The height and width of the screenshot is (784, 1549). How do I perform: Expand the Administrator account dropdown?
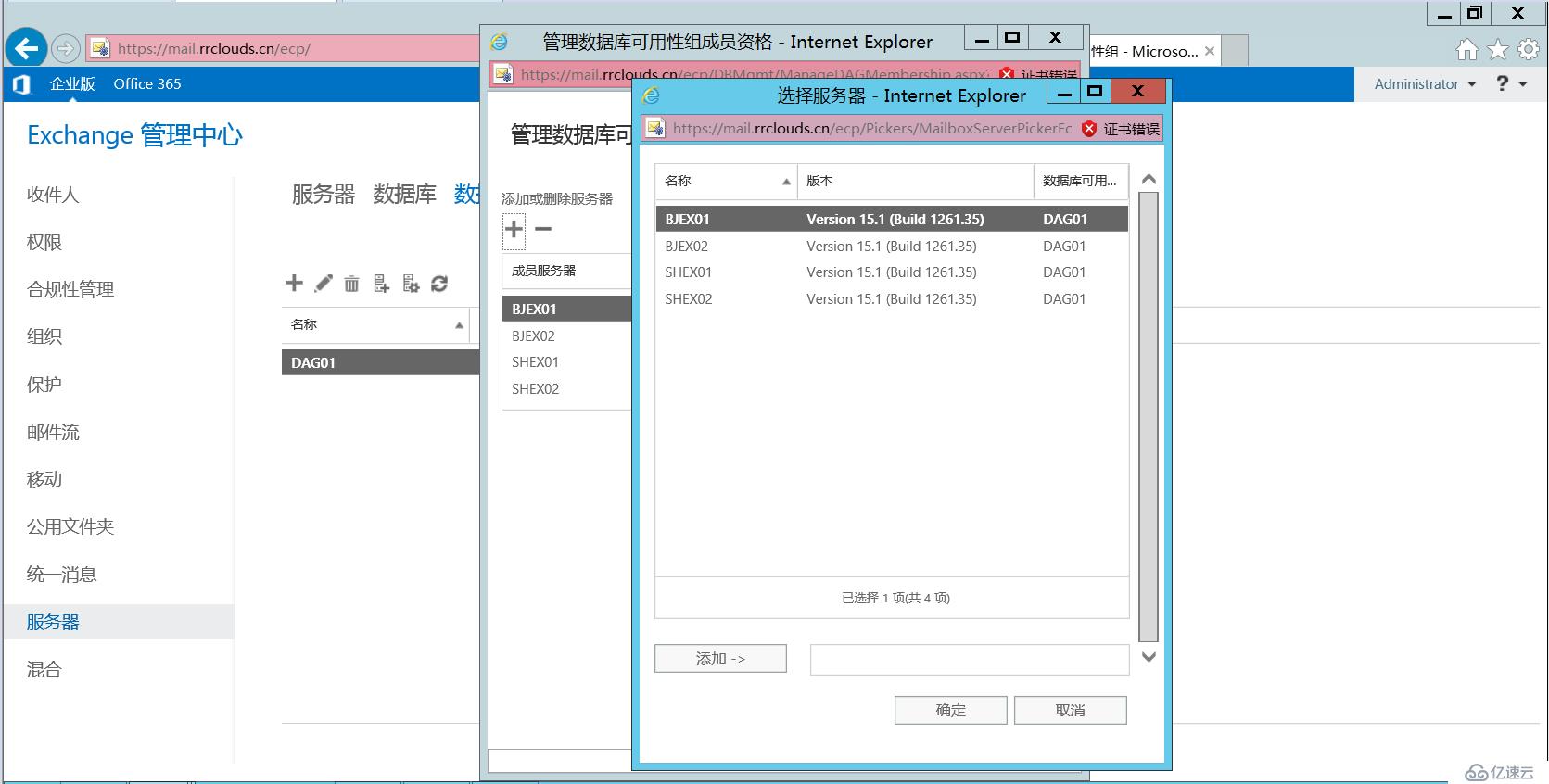1425,83
